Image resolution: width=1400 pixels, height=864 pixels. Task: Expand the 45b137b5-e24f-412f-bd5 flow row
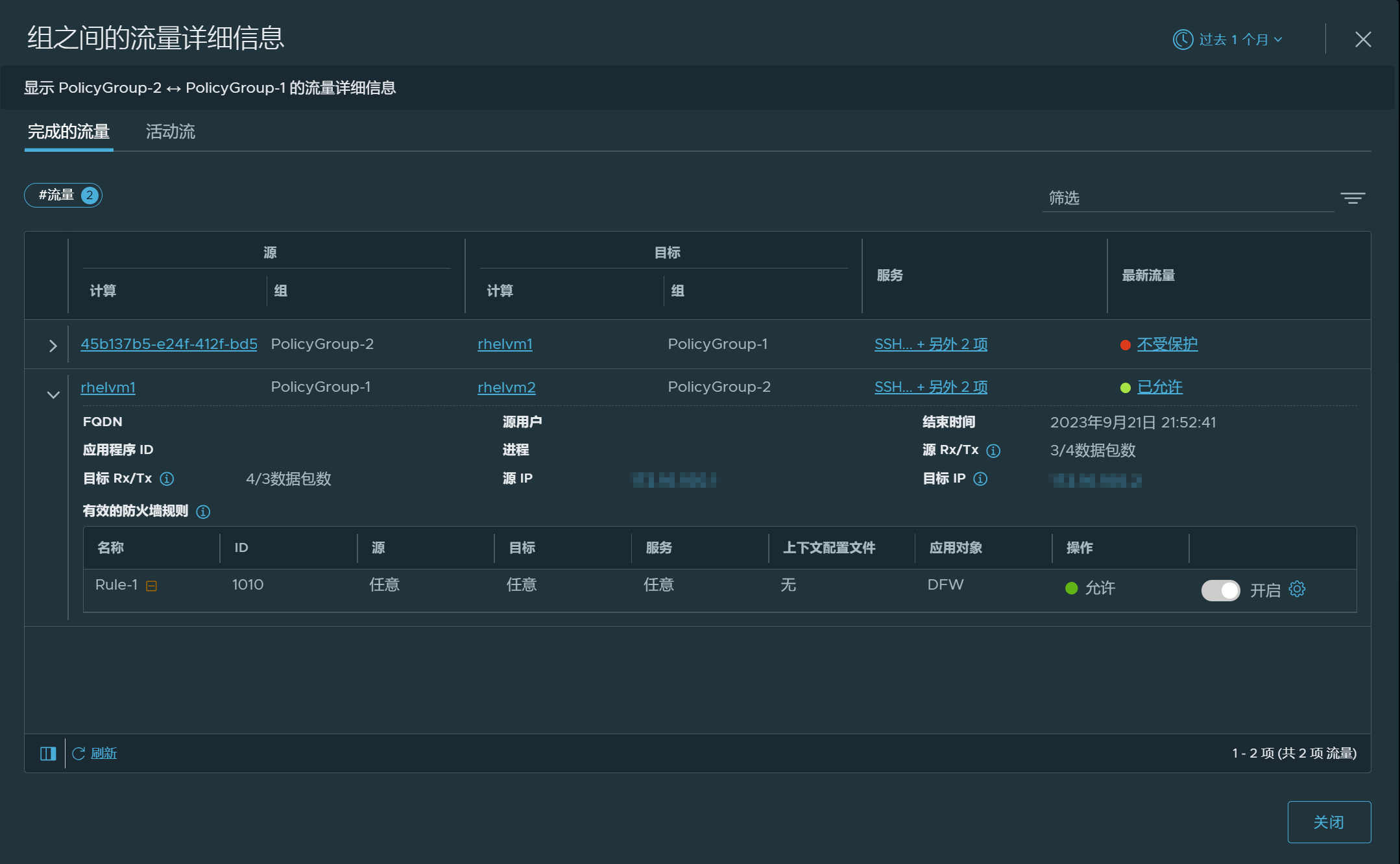click(x=53, y=346)
